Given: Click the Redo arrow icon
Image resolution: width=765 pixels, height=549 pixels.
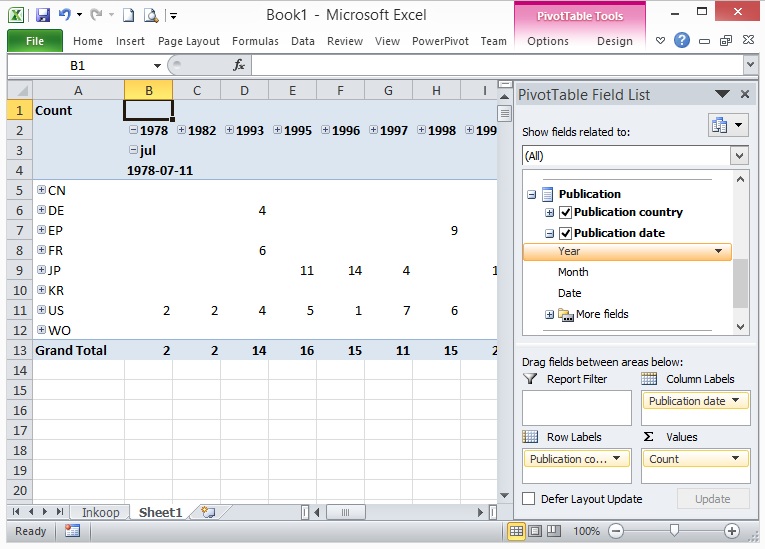Looking at the screenshot, I should [97, 15].
